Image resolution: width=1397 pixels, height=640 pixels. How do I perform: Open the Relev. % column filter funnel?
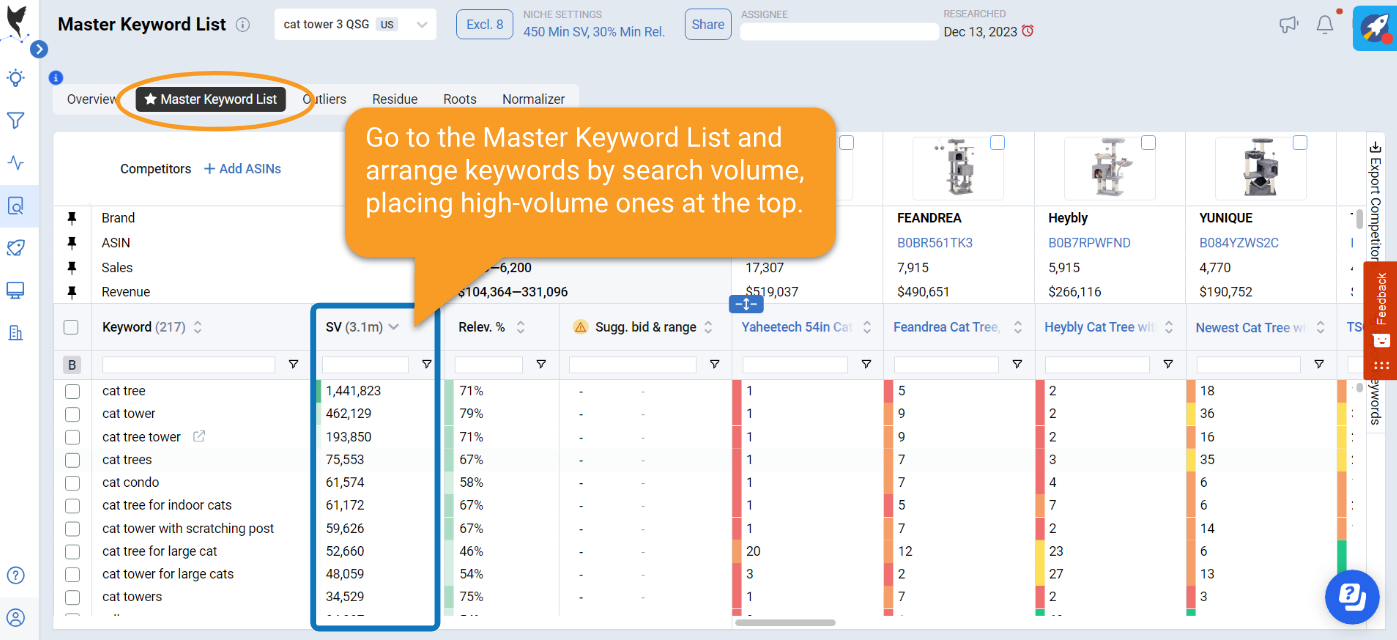click(x=541, y=364)
